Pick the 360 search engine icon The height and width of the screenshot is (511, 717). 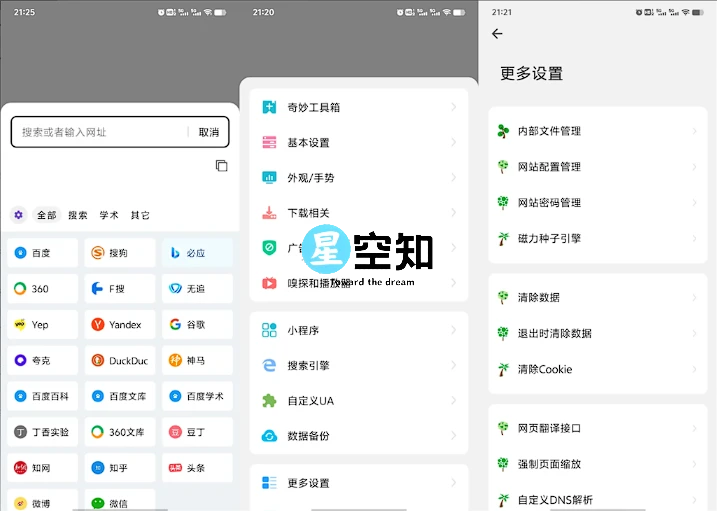click(20, 288)
